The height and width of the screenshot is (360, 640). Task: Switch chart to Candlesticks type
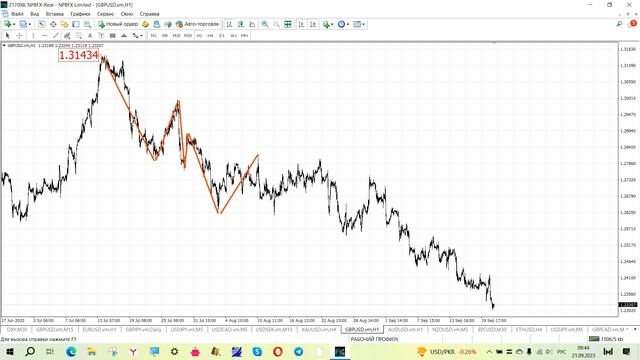coord(241,24)
